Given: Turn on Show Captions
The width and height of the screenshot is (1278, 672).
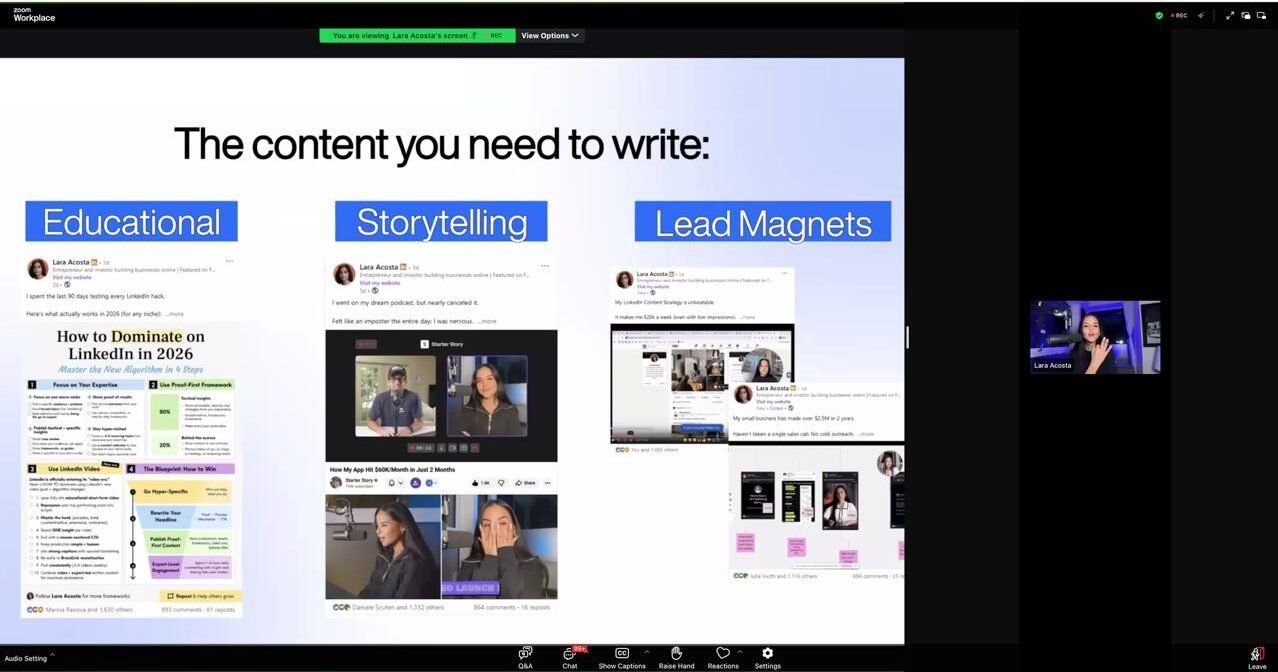Looking at the screenshot, I should point(622,657).
